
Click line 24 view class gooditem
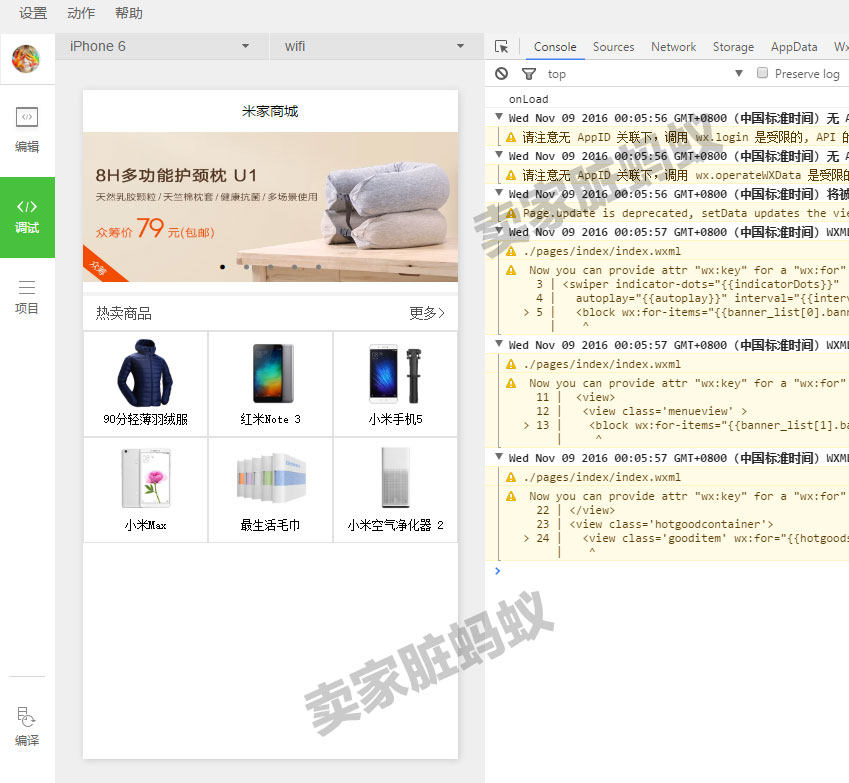715,538
